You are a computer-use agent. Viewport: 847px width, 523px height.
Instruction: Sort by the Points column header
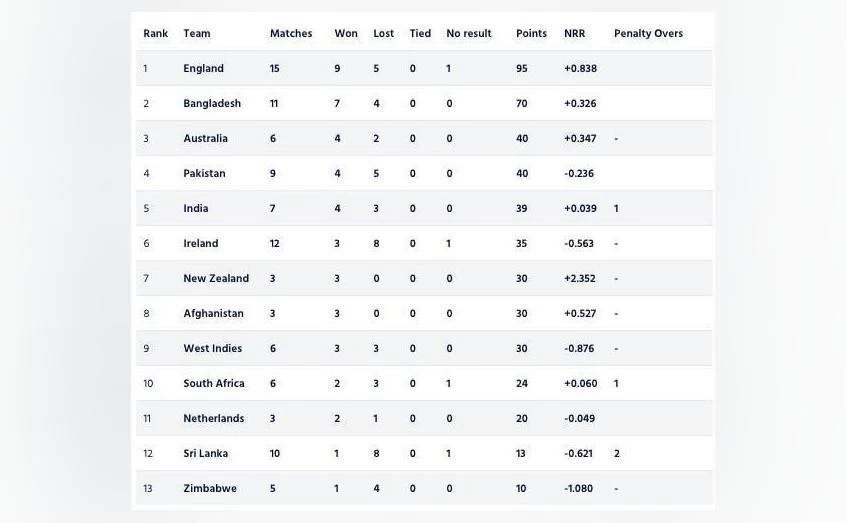coord(531,33)
